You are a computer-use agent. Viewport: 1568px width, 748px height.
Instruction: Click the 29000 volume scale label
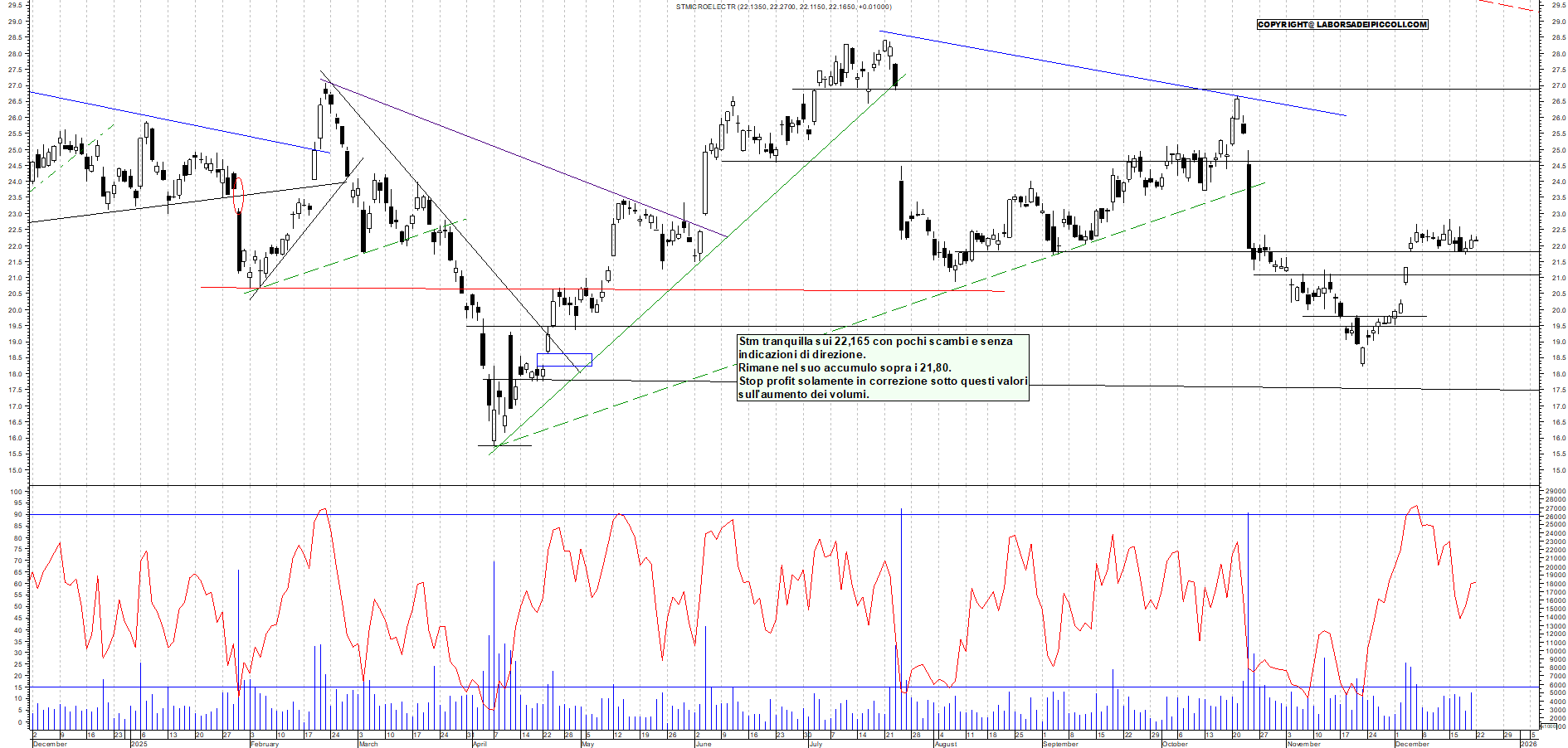click(1555, 491)
